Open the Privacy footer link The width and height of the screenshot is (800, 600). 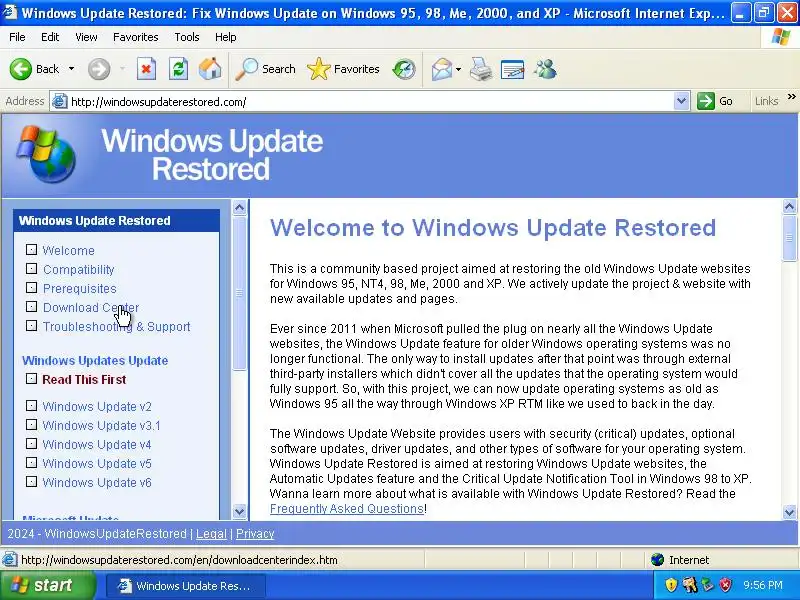pyautogui.click(x=255, y=534)
